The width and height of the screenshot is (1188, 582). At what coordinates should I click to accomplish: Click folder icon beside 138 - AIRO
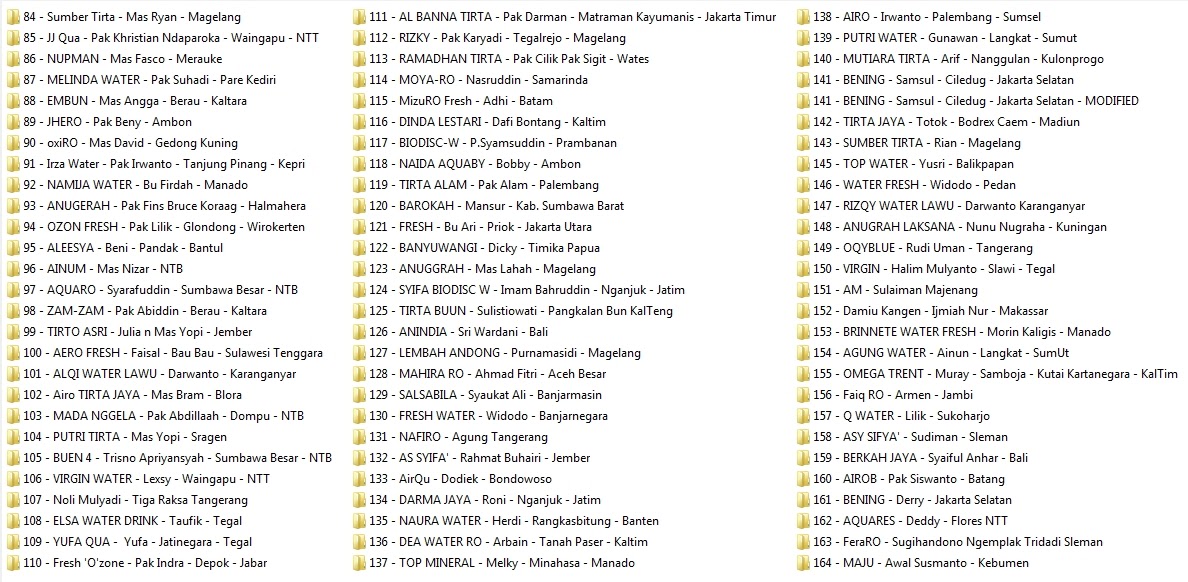(803, 17)
